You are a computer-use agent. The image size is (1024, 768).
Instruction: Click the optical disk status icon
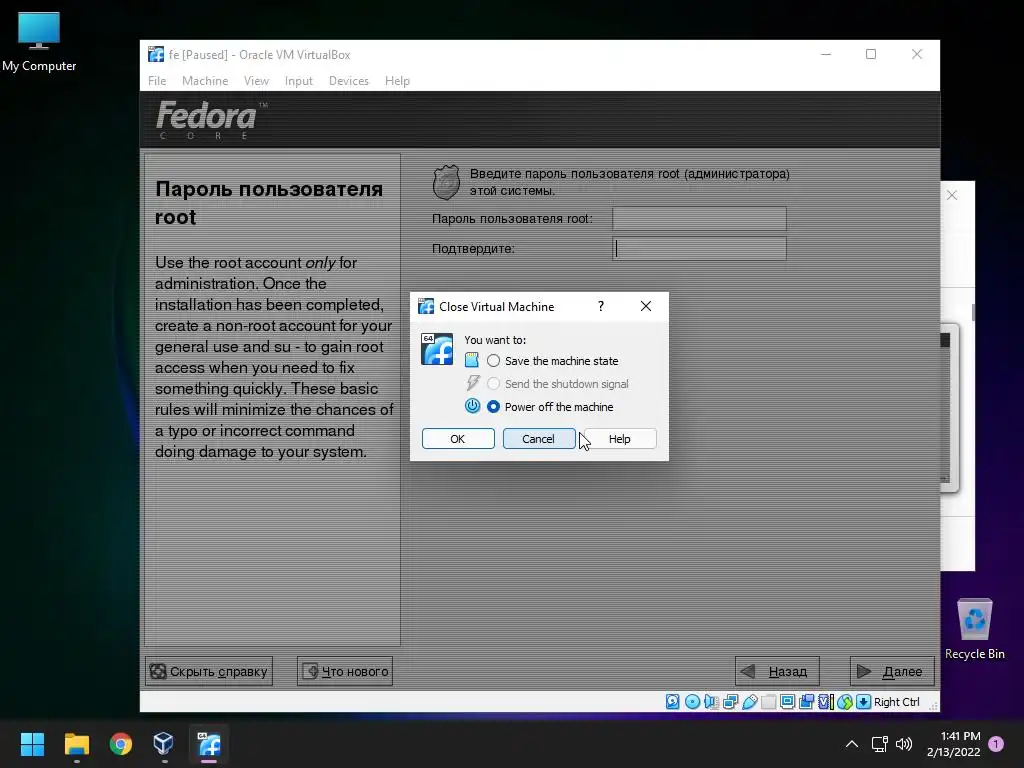pos(692,702)
